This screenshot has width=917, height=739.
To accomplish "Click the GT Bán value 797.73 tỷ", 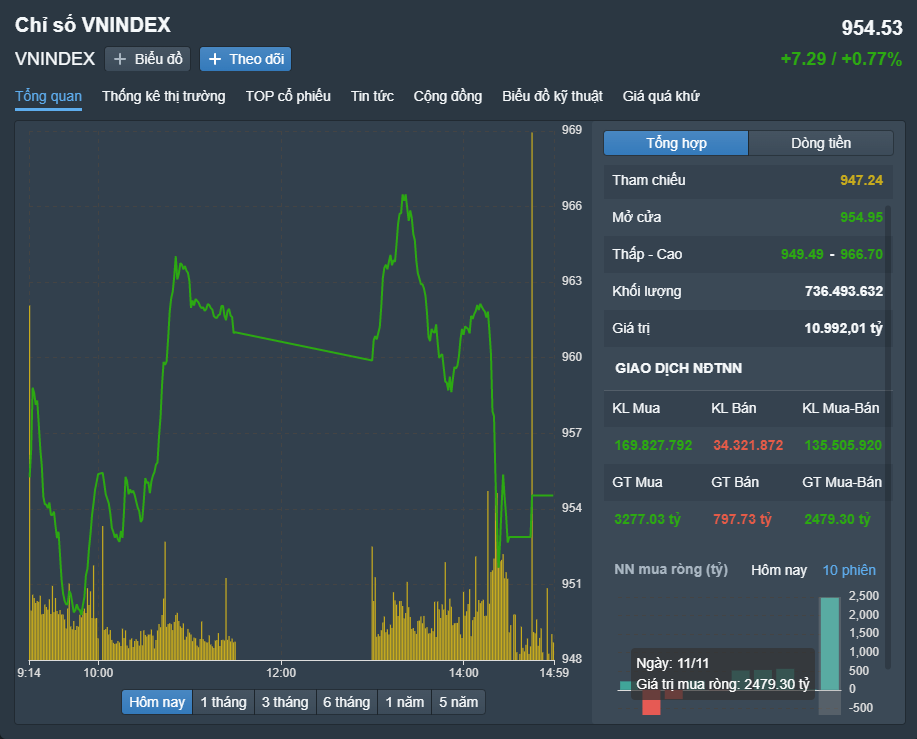I will coord(742,519).
